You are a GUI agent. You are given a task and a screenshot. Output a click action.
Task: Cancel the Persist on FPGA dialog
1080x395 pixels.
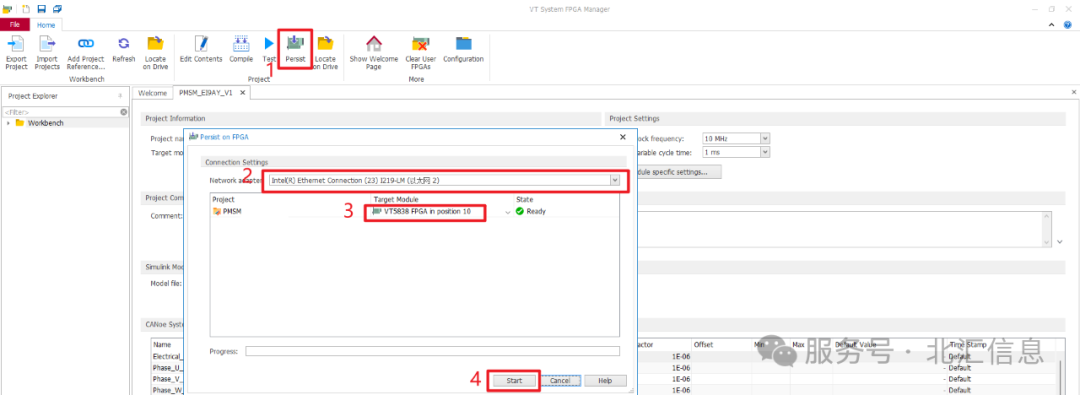[560, 381]
